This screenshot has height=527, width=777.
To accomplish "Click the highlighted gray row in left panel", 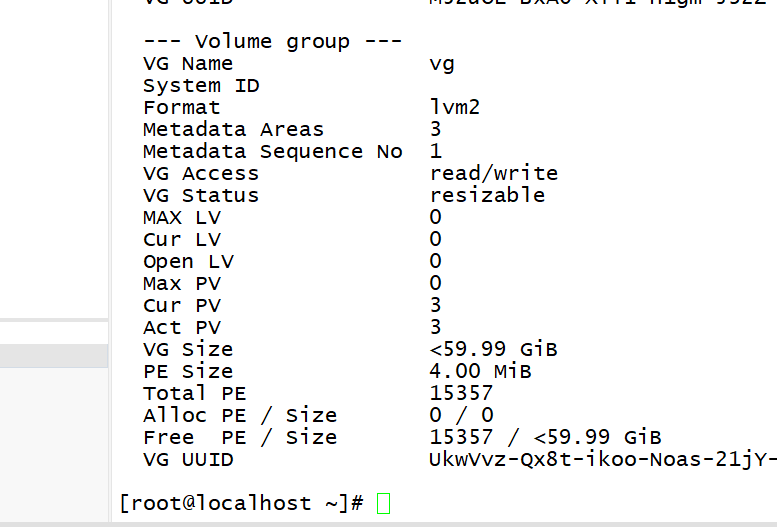I will (x=54, y=355).
